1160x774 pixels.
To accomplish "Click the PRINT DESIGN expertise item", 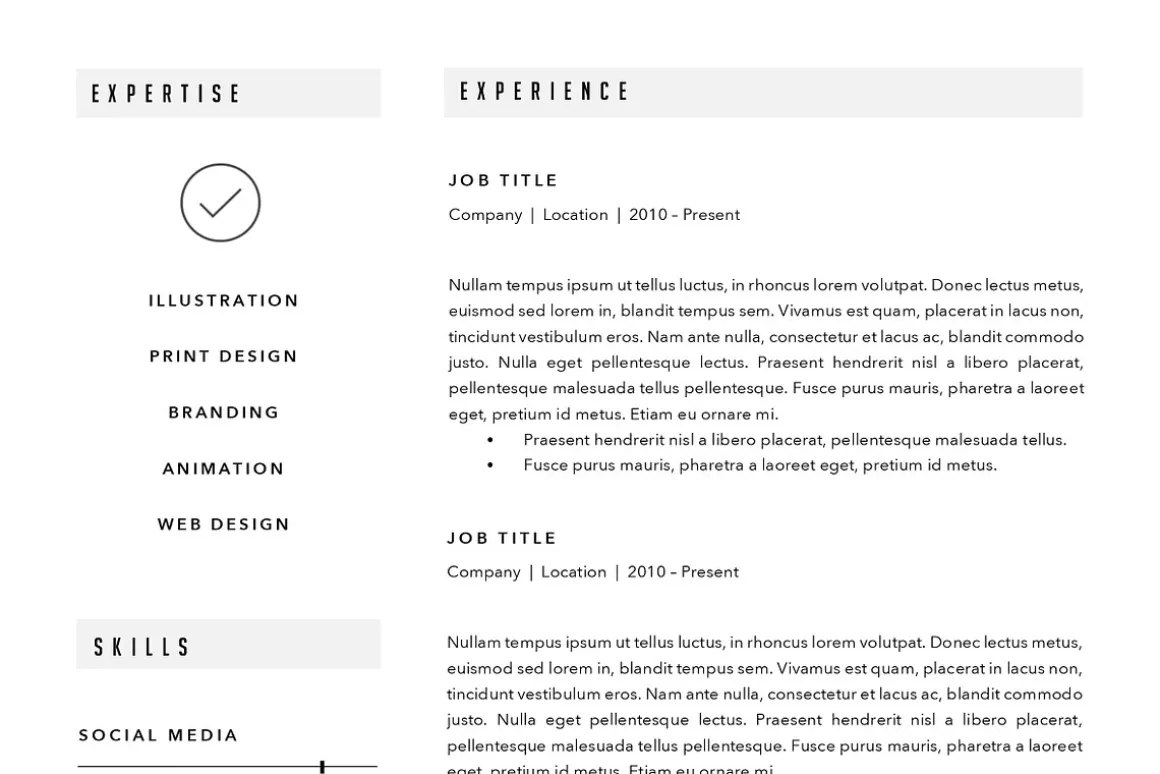I will pyautogui.click(x=223, y=356).
